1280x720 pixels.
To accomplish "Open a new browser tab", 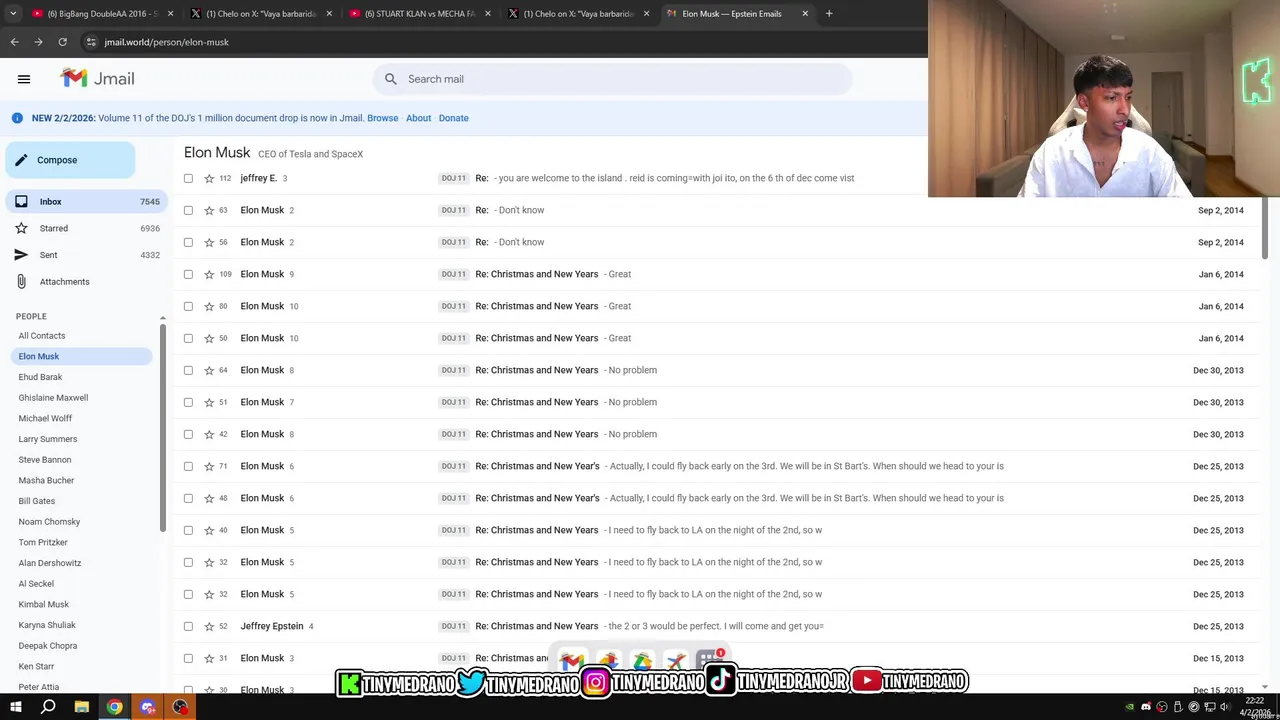I will tap(830, 14).
